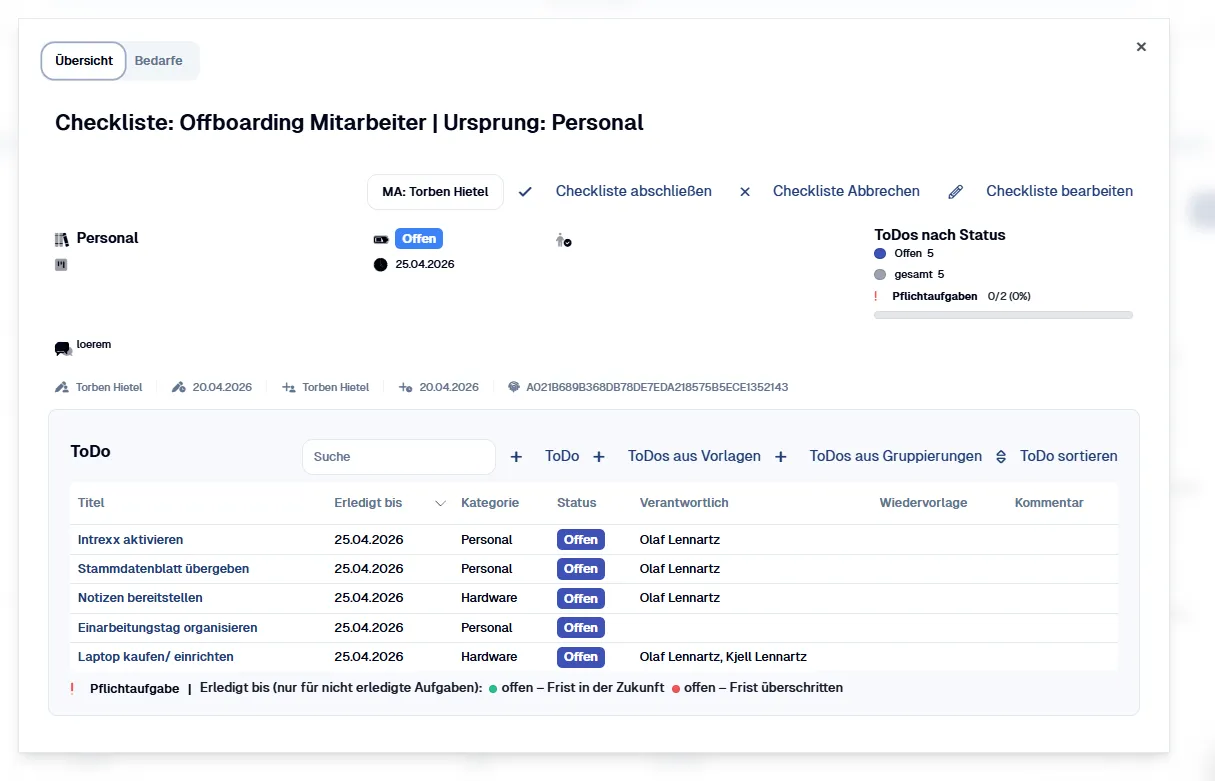1215x781 pixels.
Task: Click the Pflichtaufgaben progress bar
Action: [x=1003, y=315]
